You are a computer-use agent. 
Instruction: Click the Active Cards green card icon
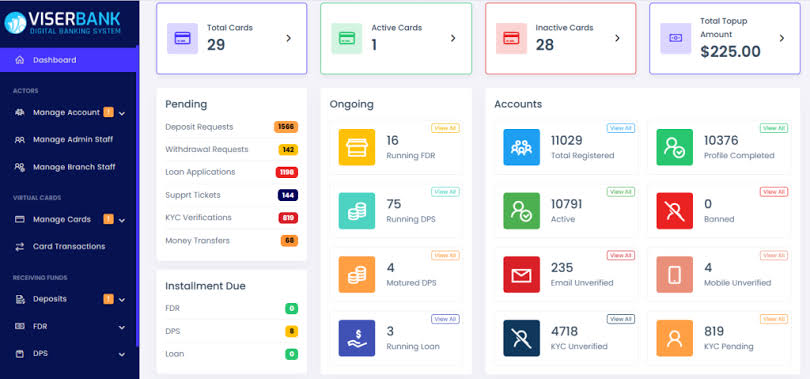coord(347,38)
